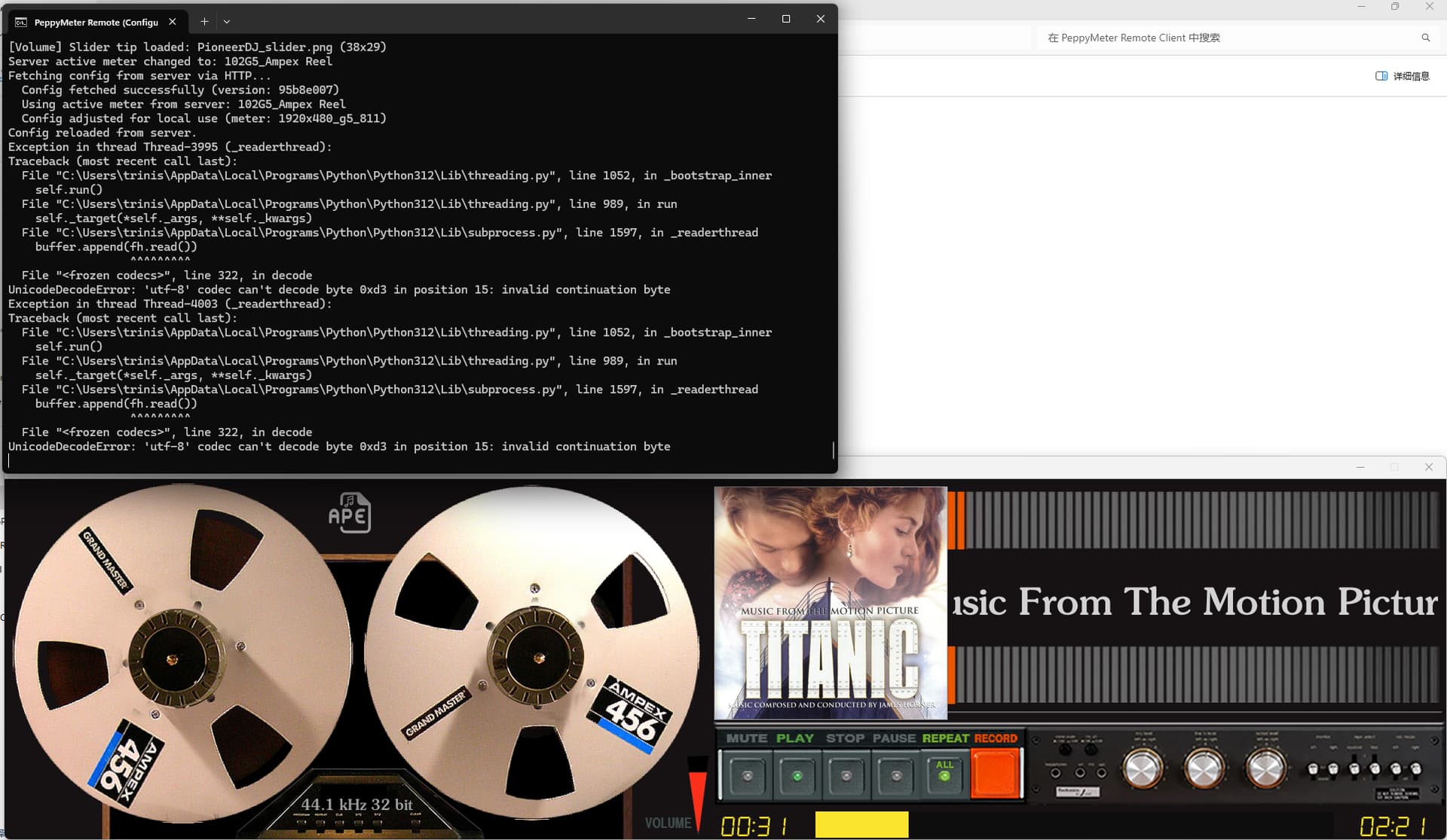Click the middle silver knob
The height and width of the screenshot is (840, 1447).
1204,769
